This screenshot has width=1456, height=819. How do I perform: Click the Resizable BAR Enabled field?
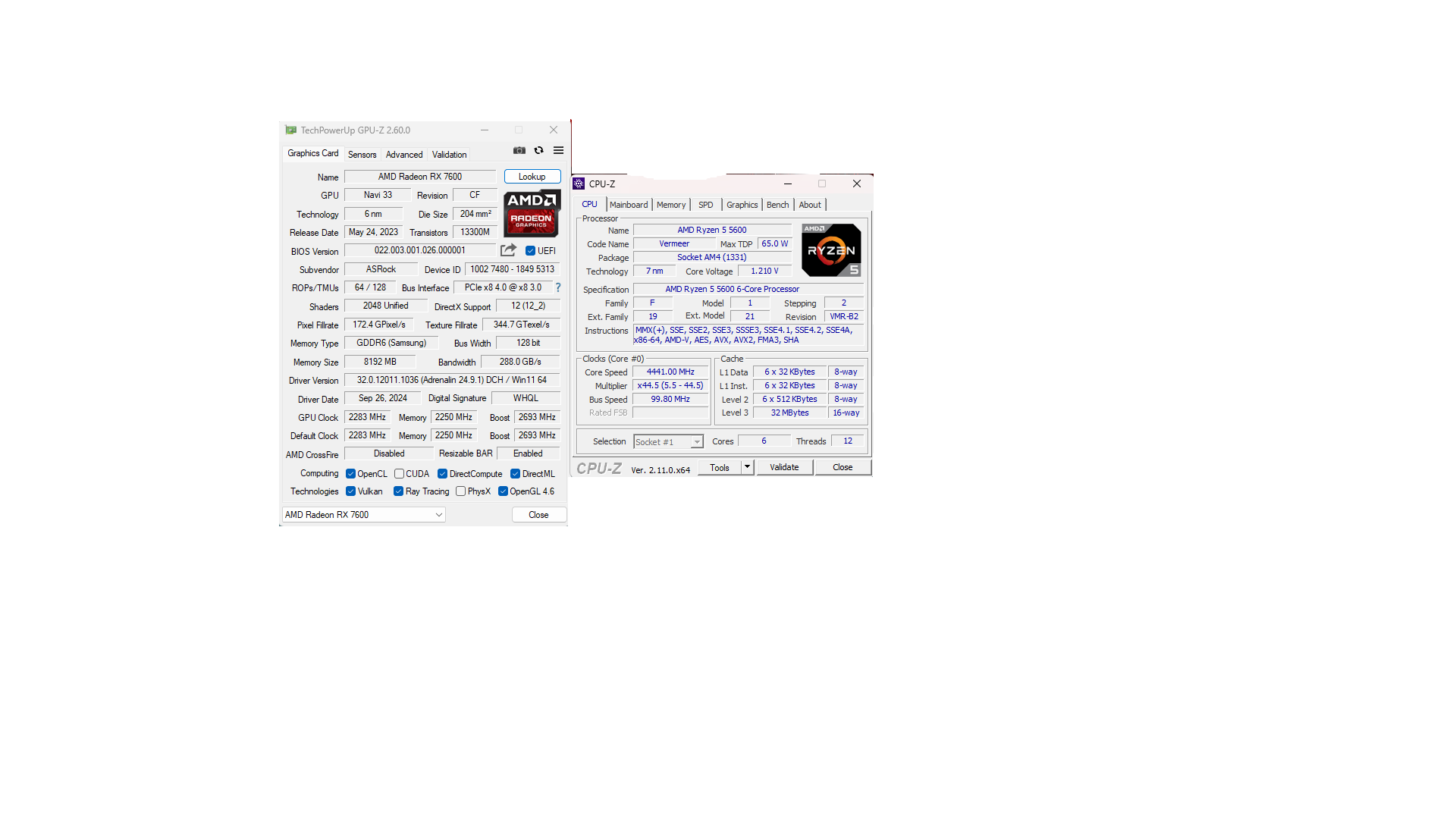[x=529, y=453]
